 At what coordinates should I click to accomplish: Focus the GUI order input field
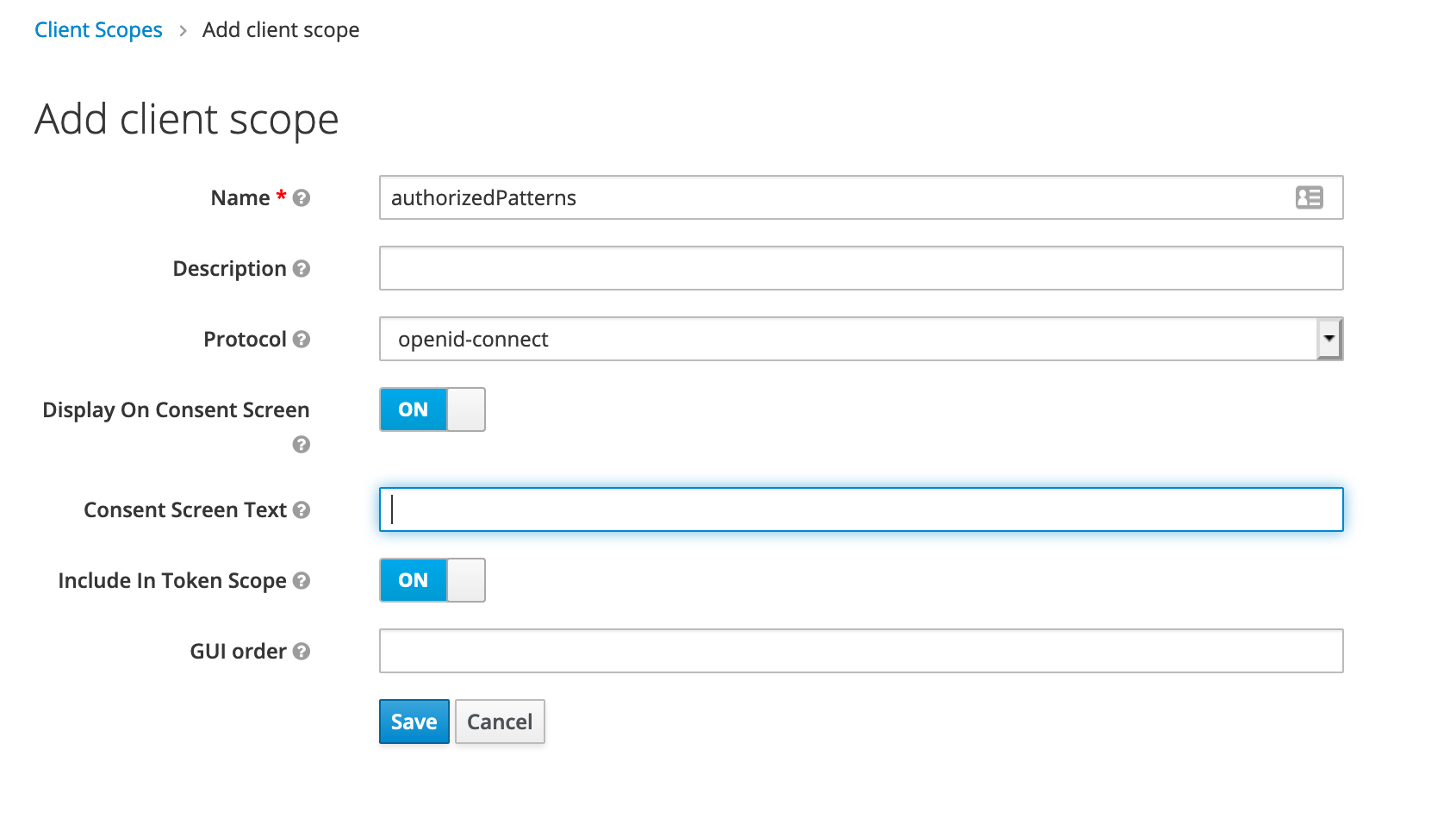[862, 651]
